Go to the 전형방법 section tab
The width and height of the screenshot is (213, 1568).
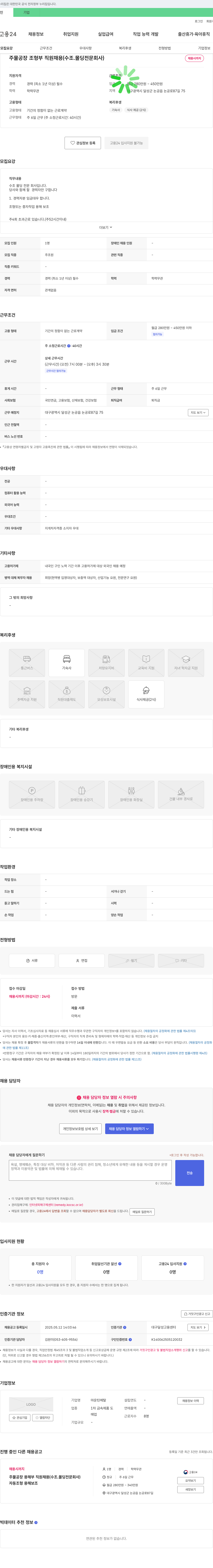click(x=164, y=48)
